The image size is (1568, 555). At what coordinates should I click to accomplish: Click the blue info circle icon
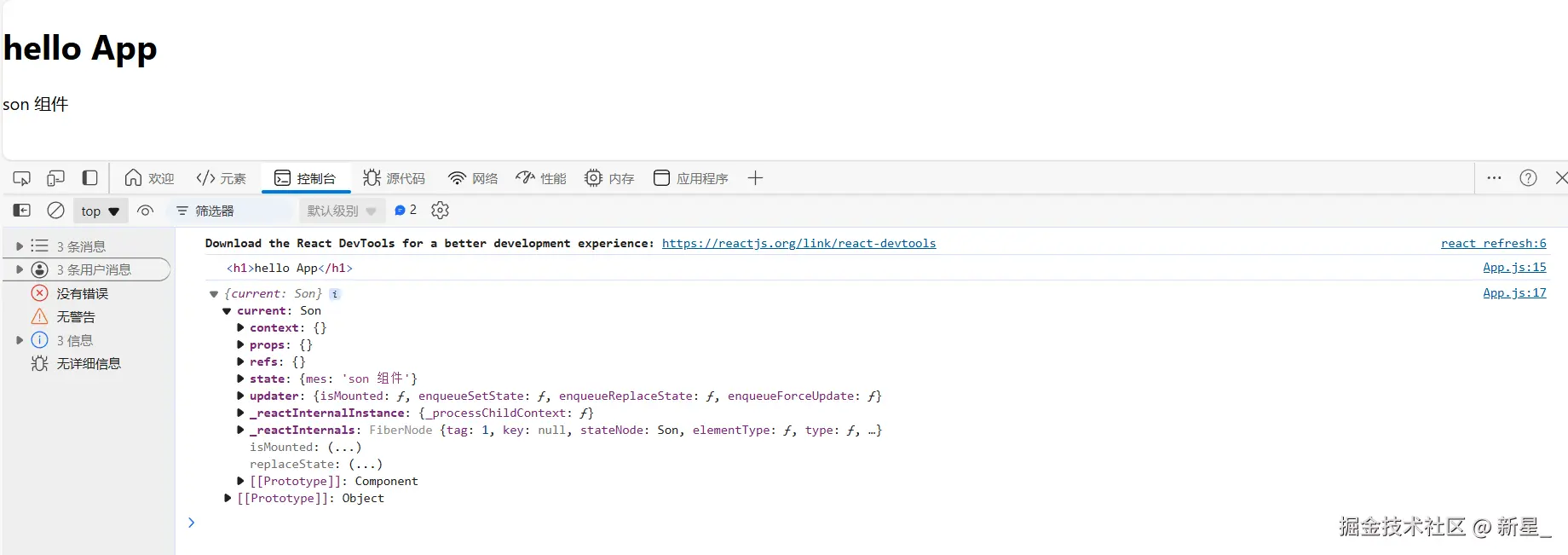pyautogui.click(x=39, y=340)
